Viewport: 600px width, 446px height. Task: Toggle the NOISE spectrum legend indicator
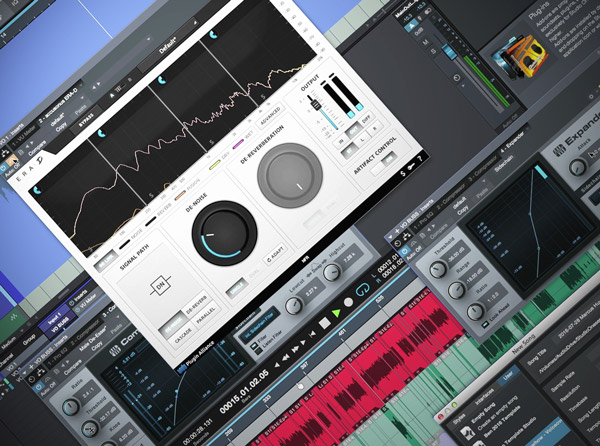tap(124, 244)
